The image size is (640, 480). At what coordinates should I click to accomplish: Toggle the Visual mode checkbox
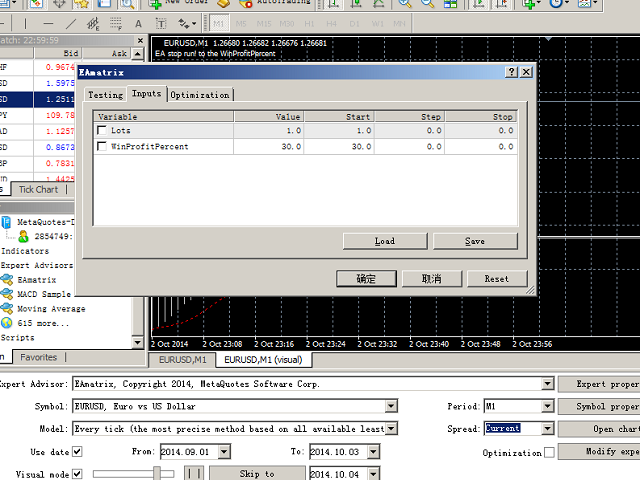tap(77, 474)
